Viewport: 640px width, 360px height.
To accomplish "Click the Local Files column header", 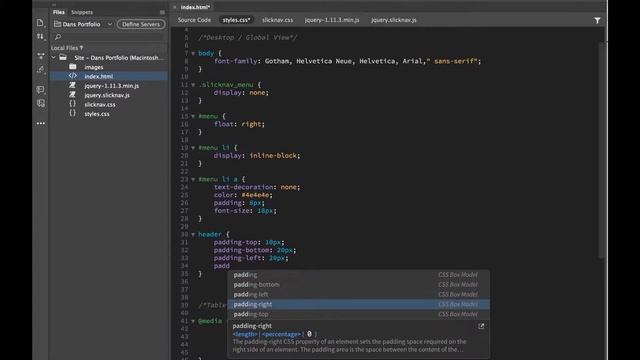I will (x=67, y=48).
